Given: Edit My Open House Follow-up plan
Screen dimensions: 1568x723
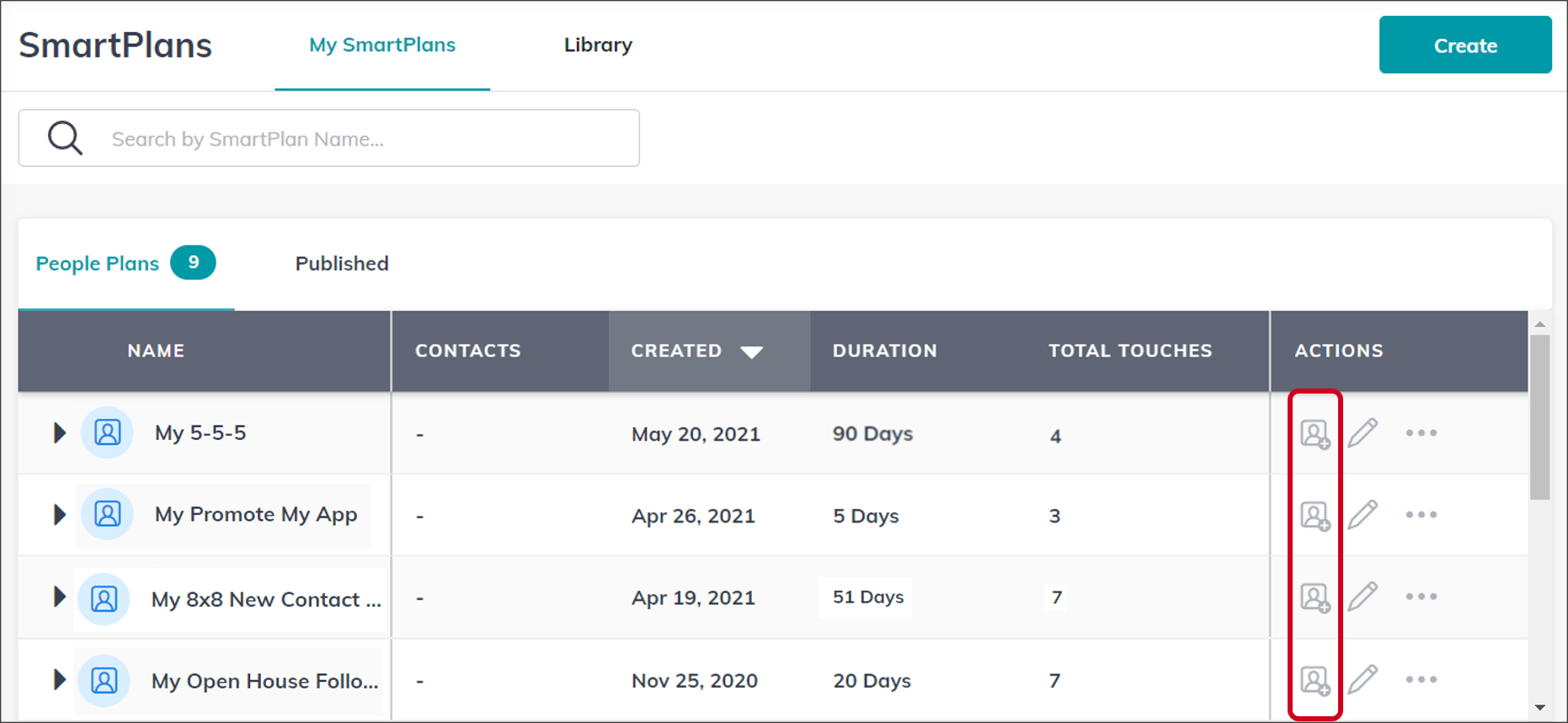Looking at the screenshot, I should (x=1363, y=679).
